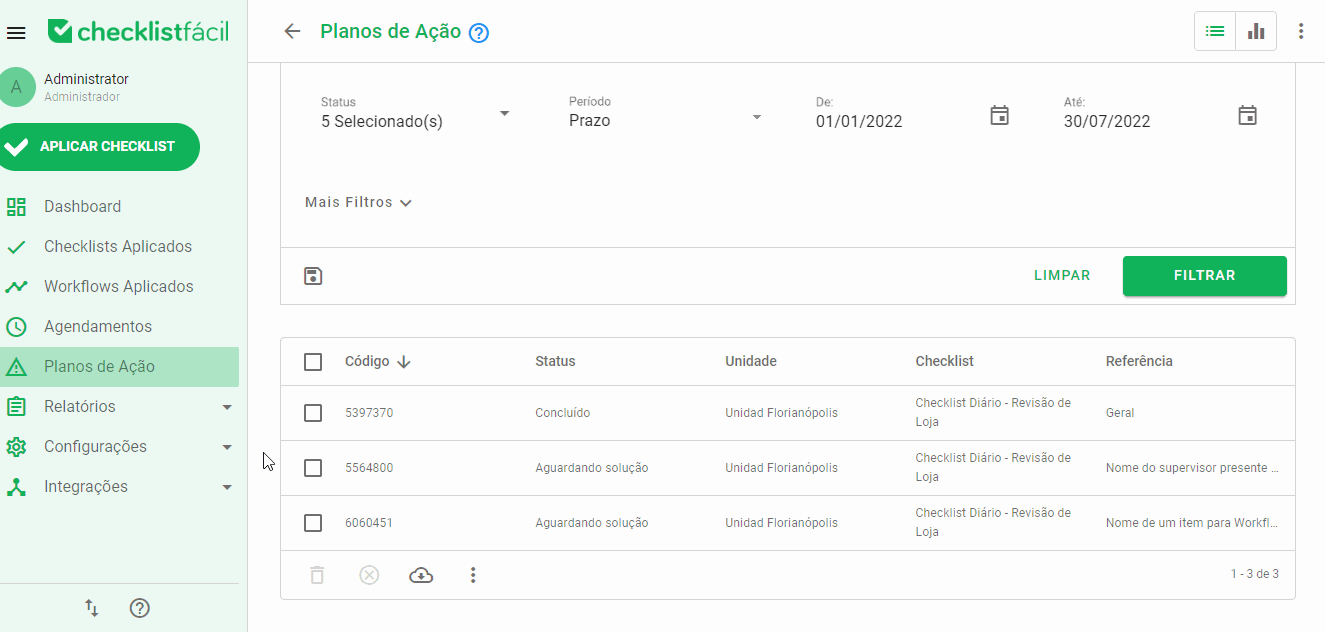Select the checkbox on row 6060451

313,522
